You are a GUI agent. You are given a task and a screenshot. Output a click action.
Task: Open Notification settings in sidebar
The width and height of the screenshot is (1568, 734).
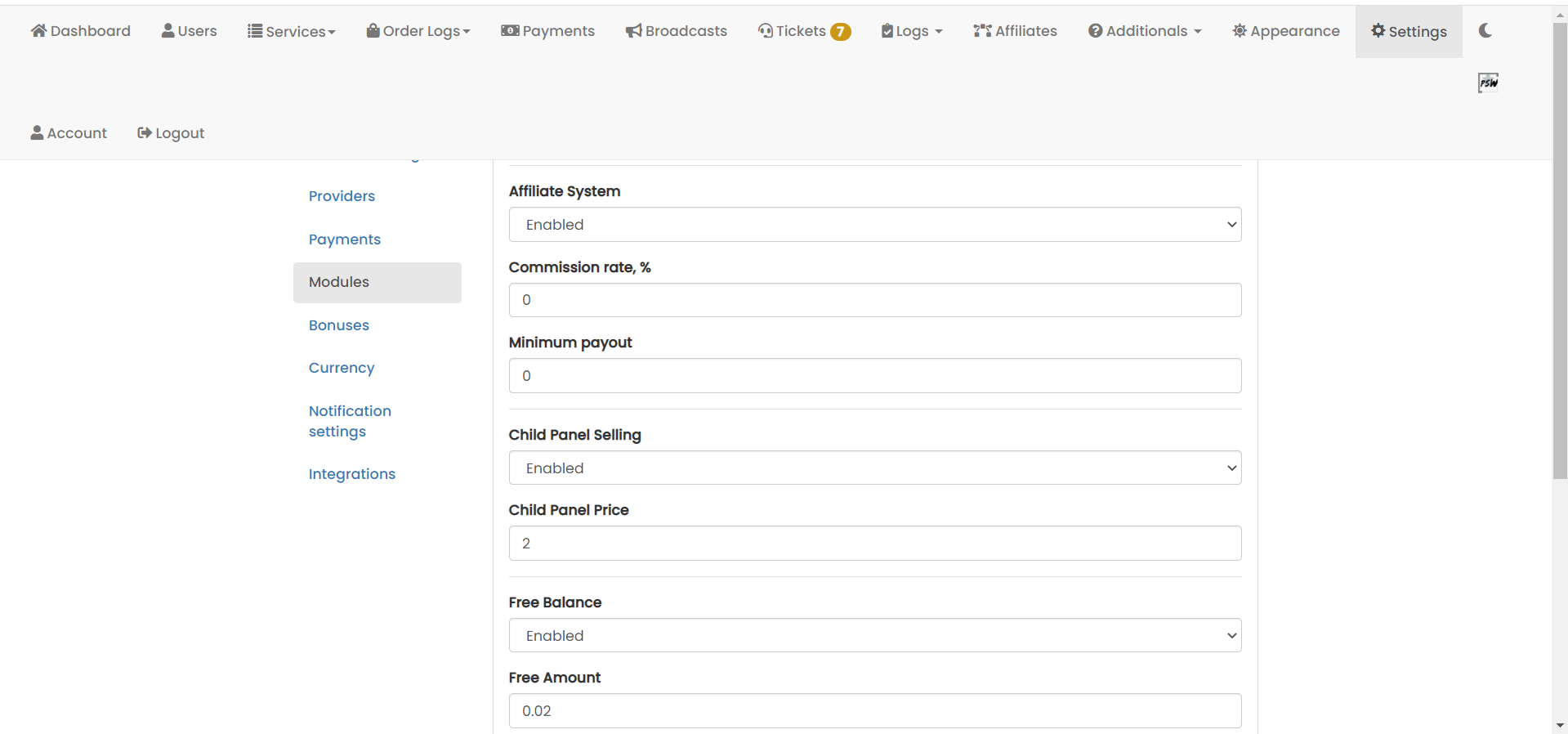click(x=350, y=421)
